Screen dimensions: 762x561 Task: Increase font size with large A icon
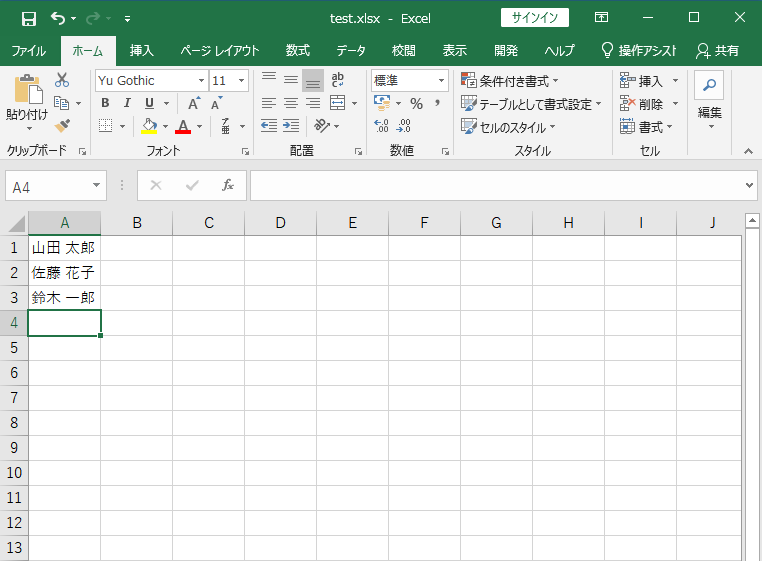click(x=194, y=103)
